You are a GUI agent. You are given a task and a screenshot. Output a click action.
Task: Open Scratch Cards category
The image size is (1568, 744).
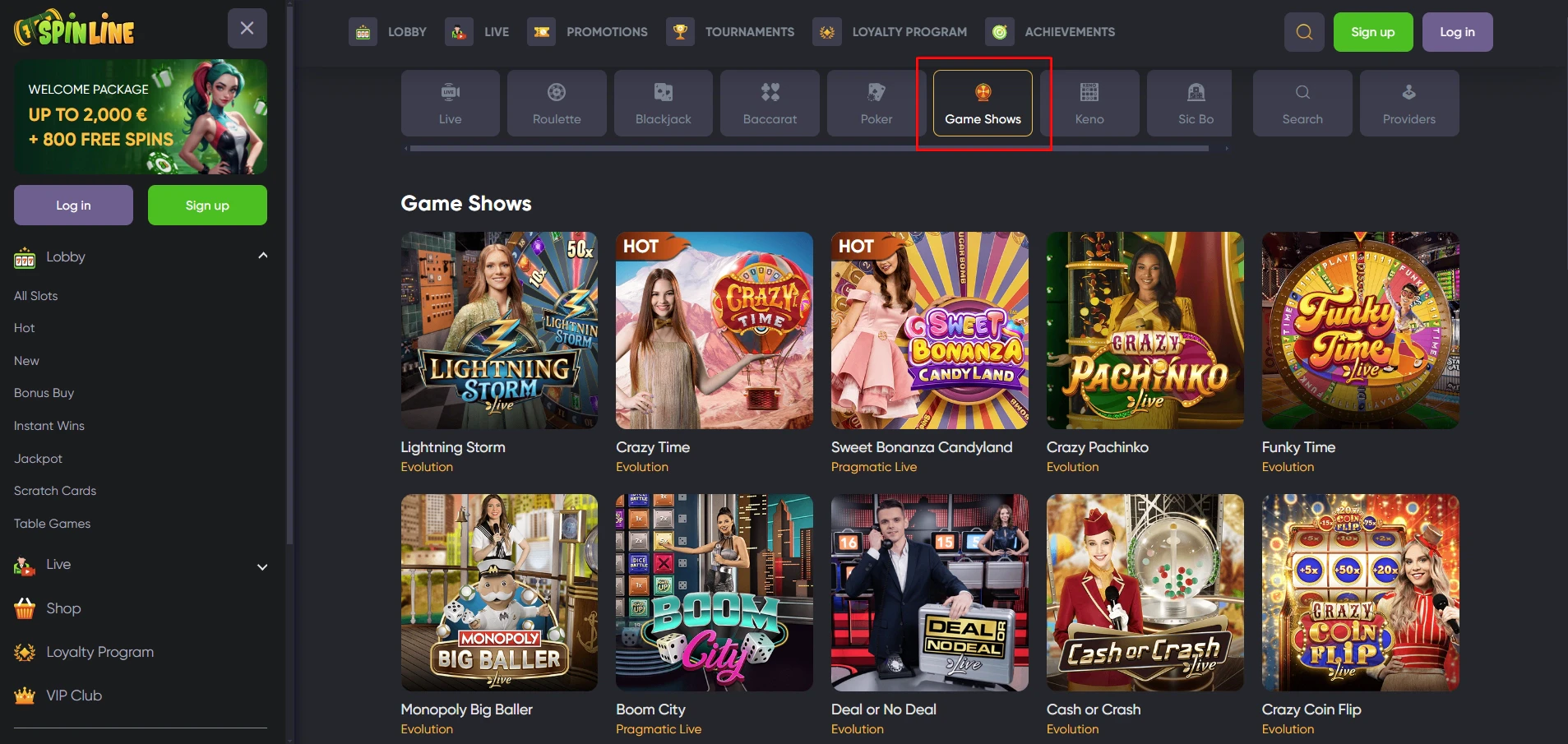tap(55, 491)
